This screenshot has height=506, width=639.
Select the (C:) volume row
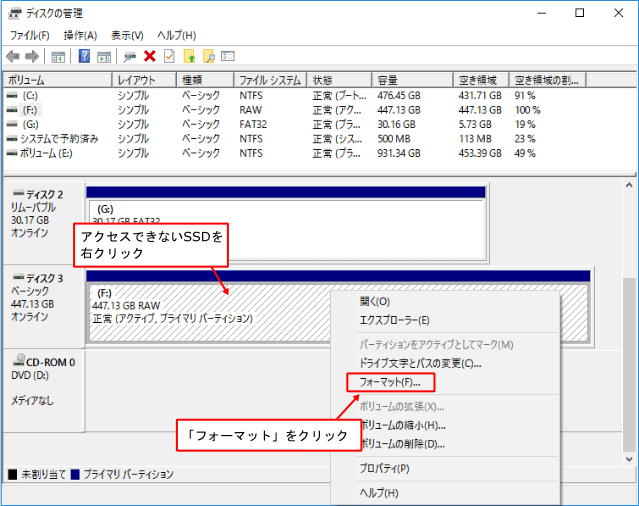coord(319,96)
